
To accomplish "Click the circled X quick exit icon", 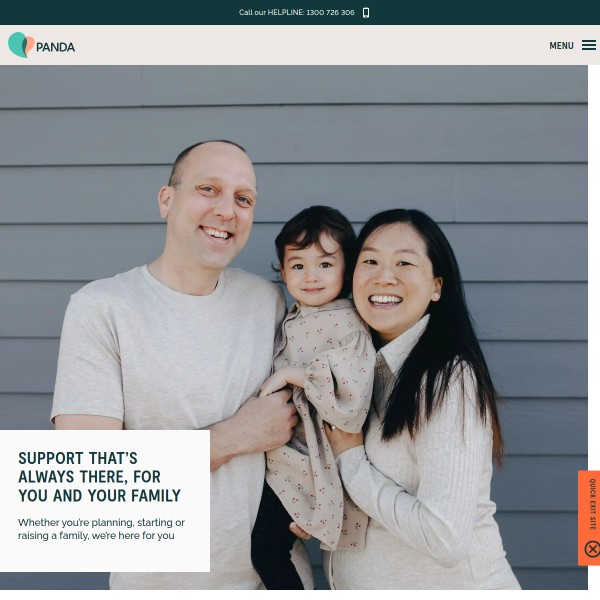I will [x=592, y=549].
